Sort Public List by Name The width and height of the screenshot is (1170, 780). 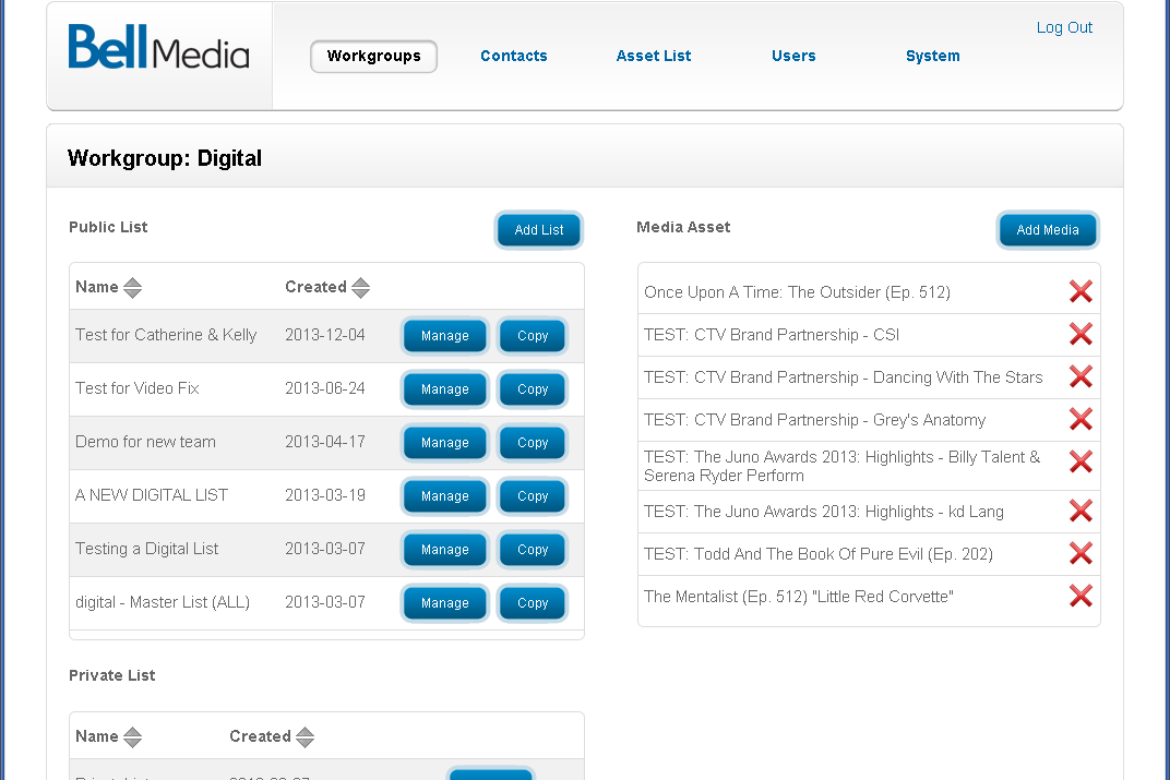pyautogui.click(x=133, y=287)
